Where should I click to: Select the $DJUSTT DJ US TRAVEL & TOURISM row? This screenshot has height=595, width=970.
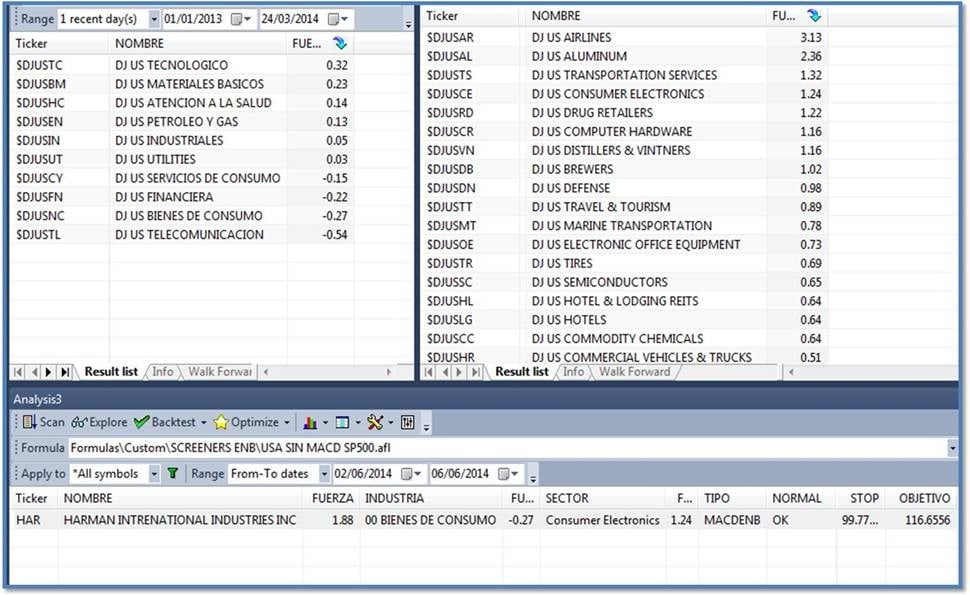(x=625, y=207)
